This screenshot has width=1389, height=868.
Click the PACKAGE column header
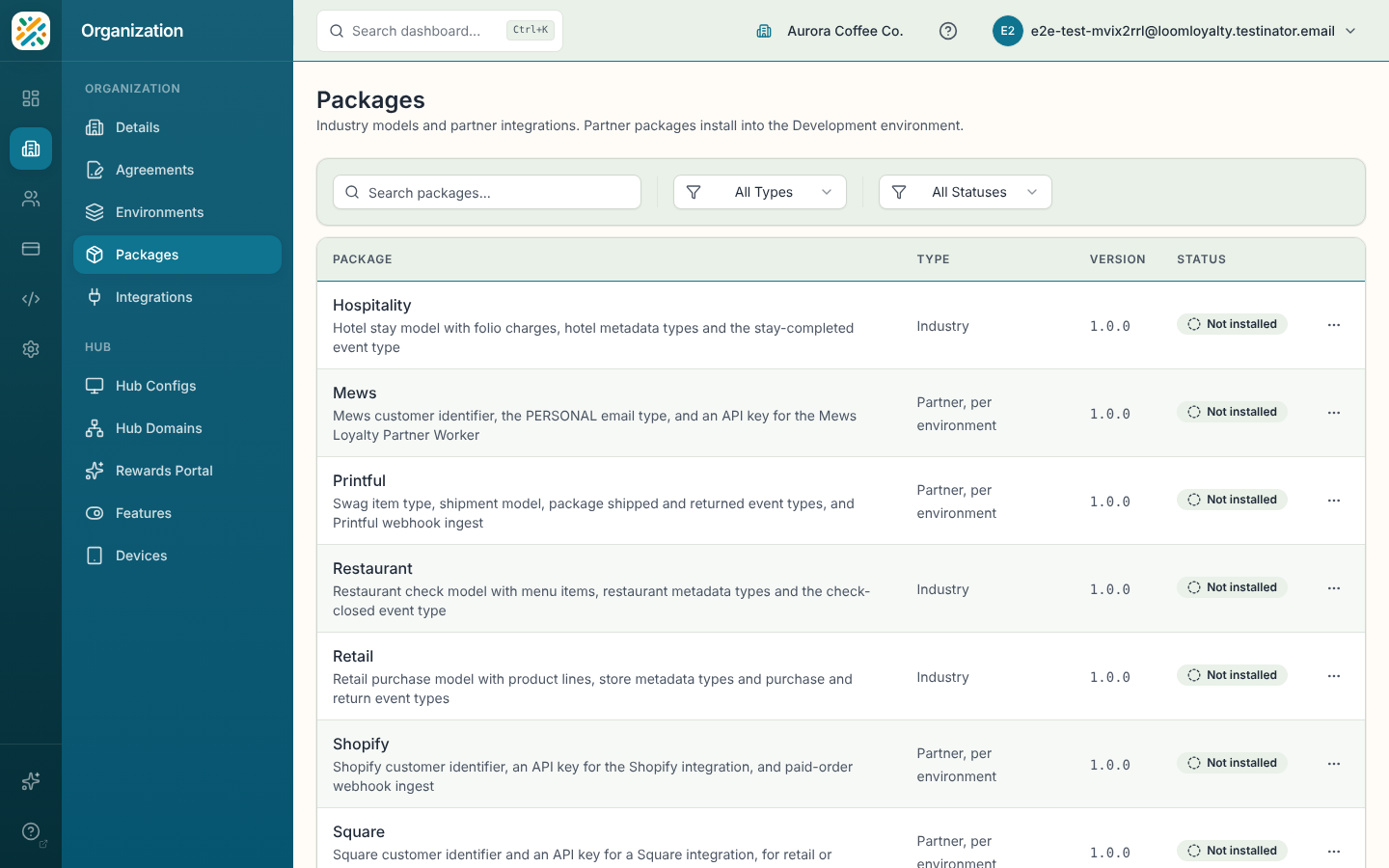coord(363,259)
